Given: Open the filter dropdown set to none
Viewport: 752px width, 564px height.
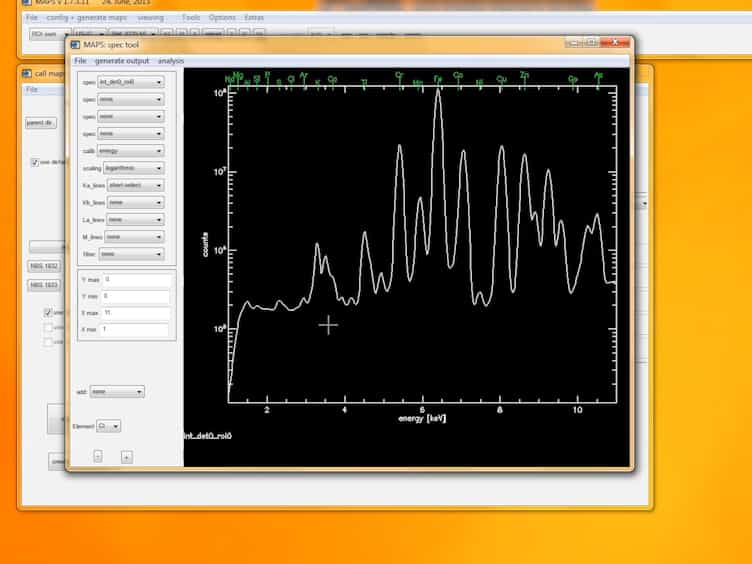Looking at the screenshot, I should point(131,254).
